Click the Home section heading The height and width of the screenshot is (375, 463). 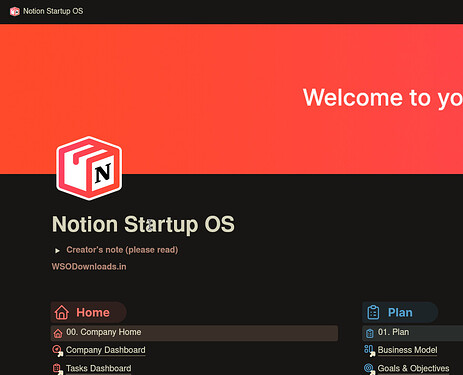point(93,313)
